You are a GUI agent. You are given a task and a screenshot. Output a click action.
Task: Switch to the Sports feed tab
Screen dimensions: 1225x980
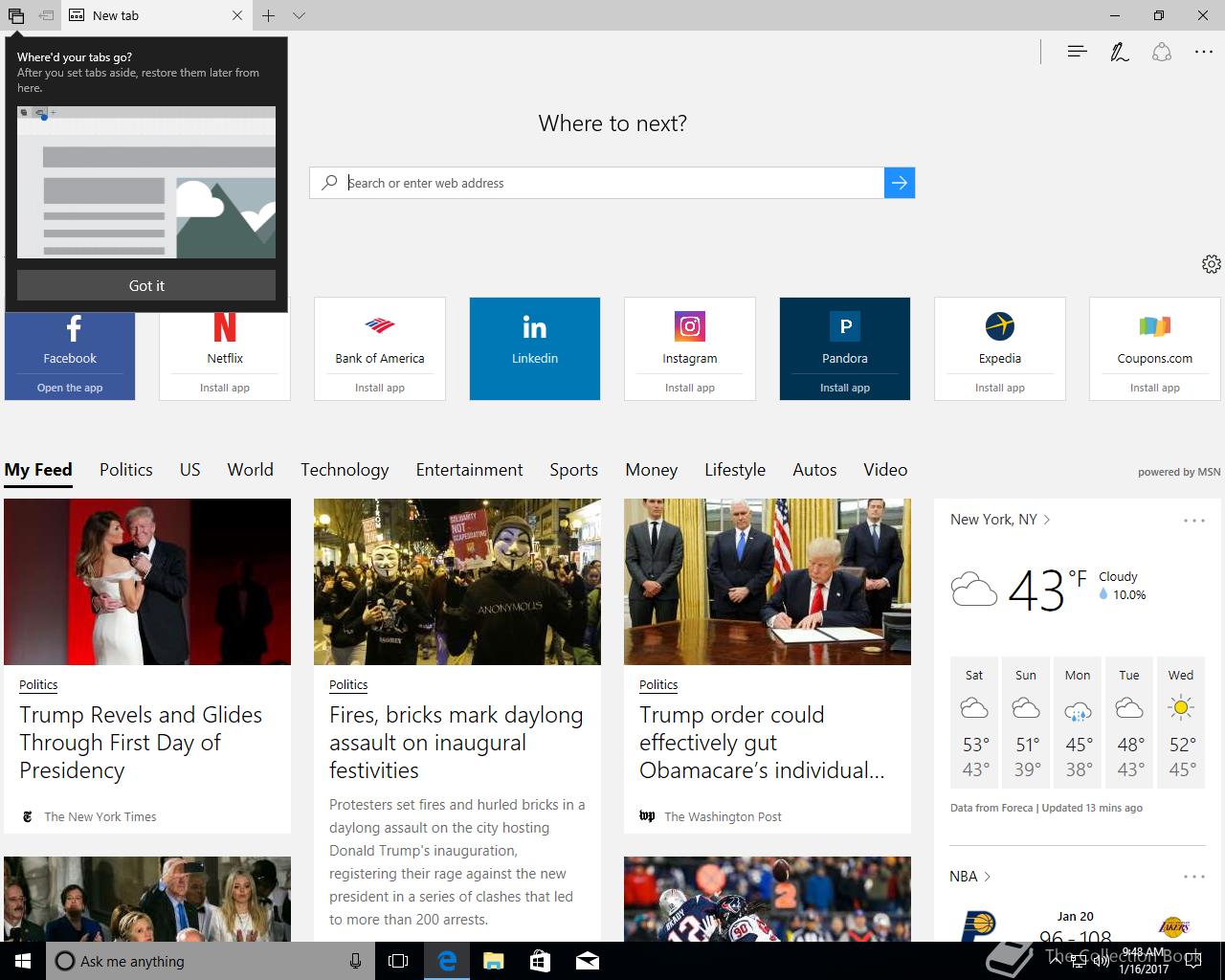pos(574,470)
